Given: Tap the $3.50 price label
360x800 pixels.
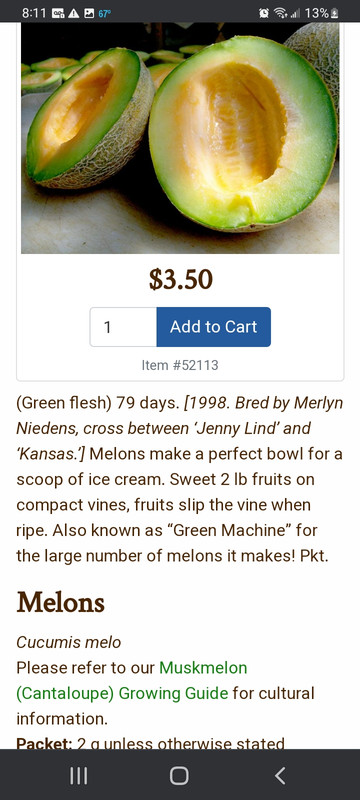Looking at the screenshot, I should 181,280.
